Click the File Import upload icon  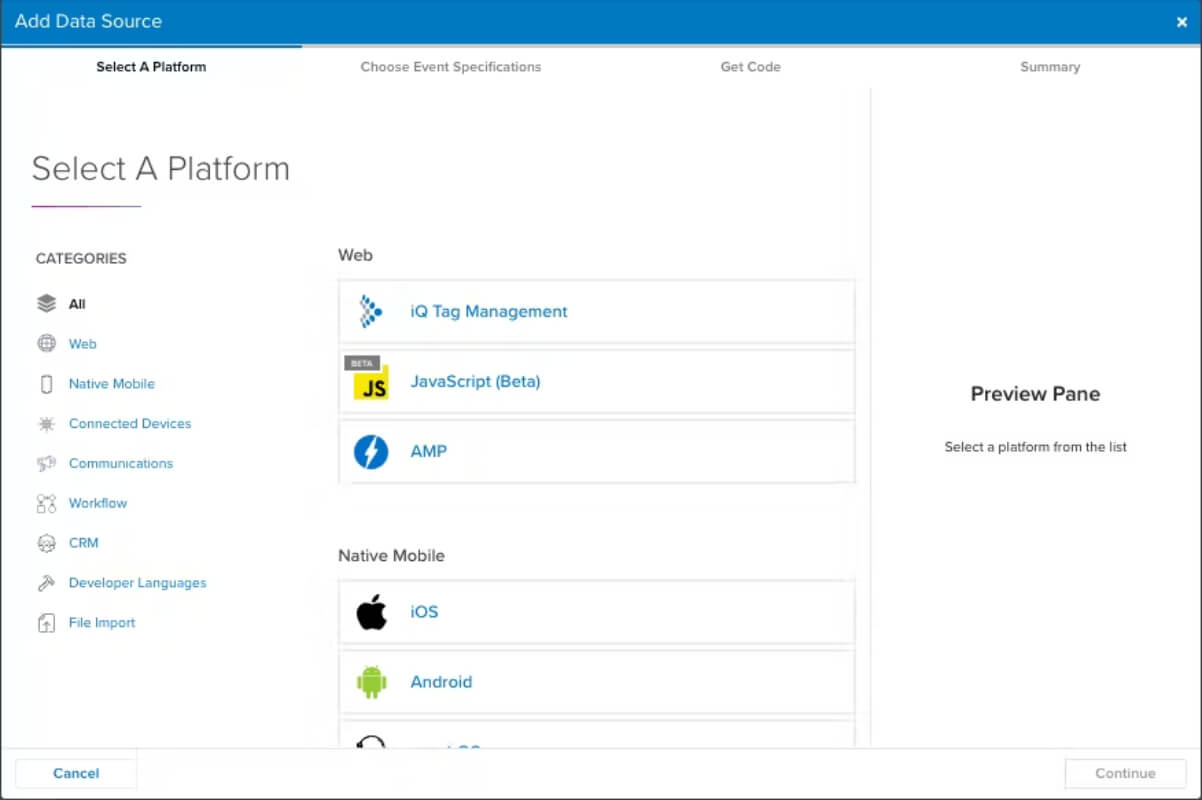point(46,623)
